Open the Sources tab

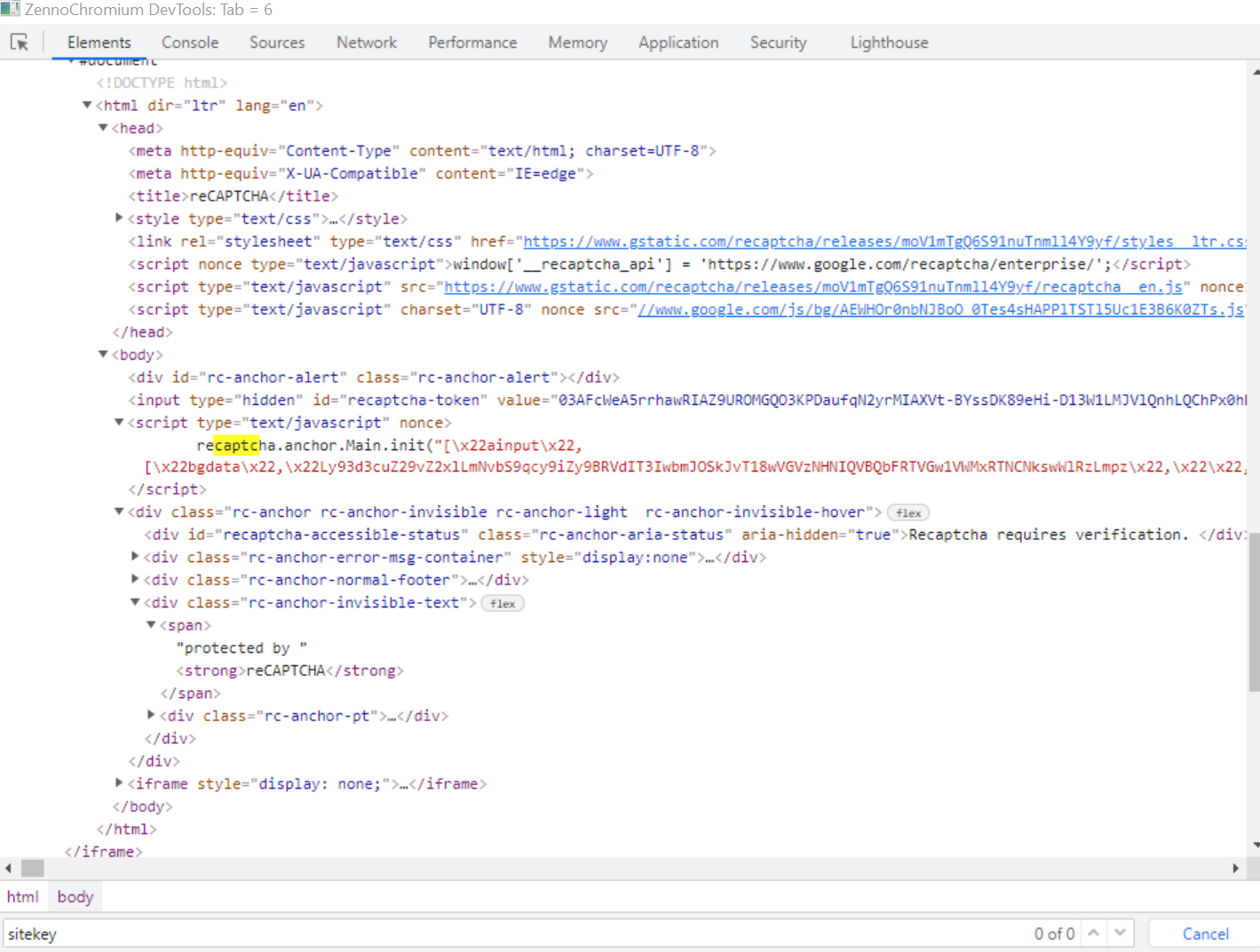point(277,42)
